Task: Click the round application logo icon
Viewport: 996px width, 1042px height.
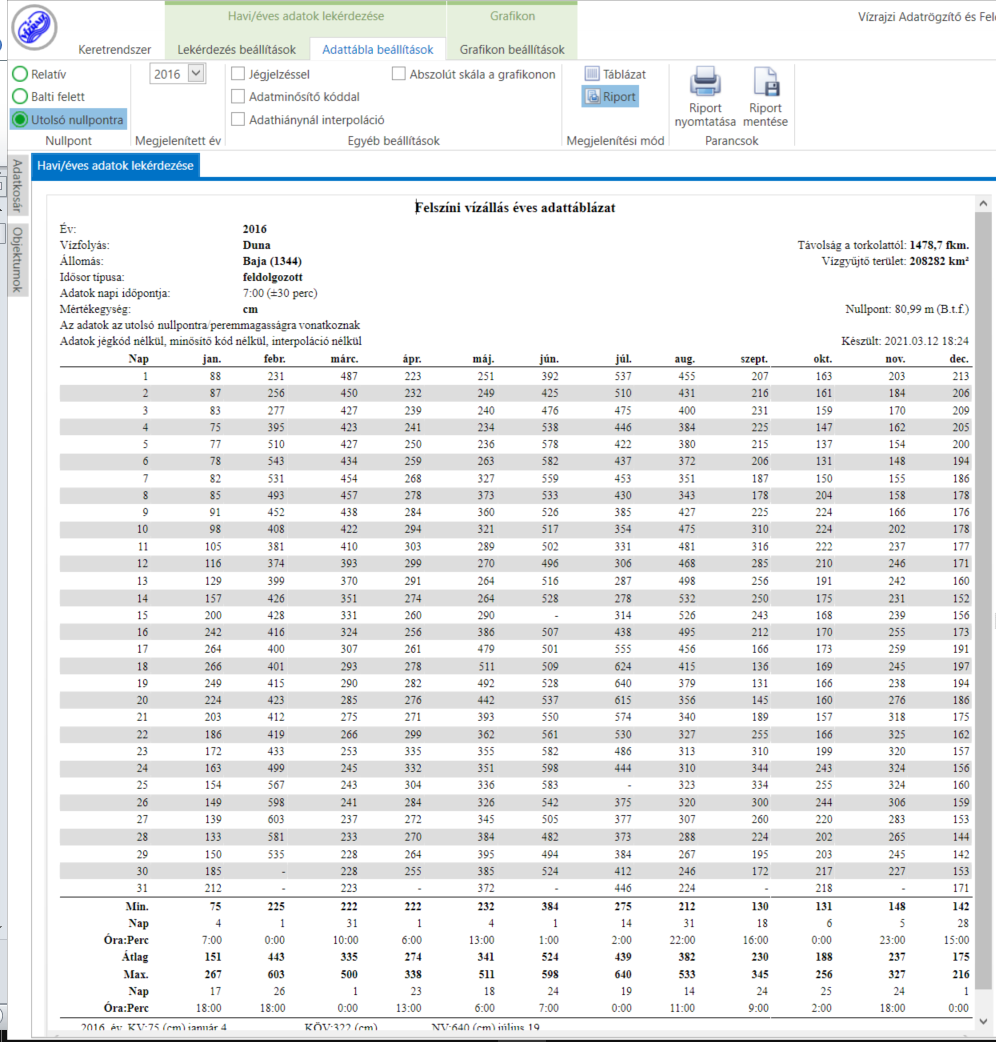Action: [35, 27]
